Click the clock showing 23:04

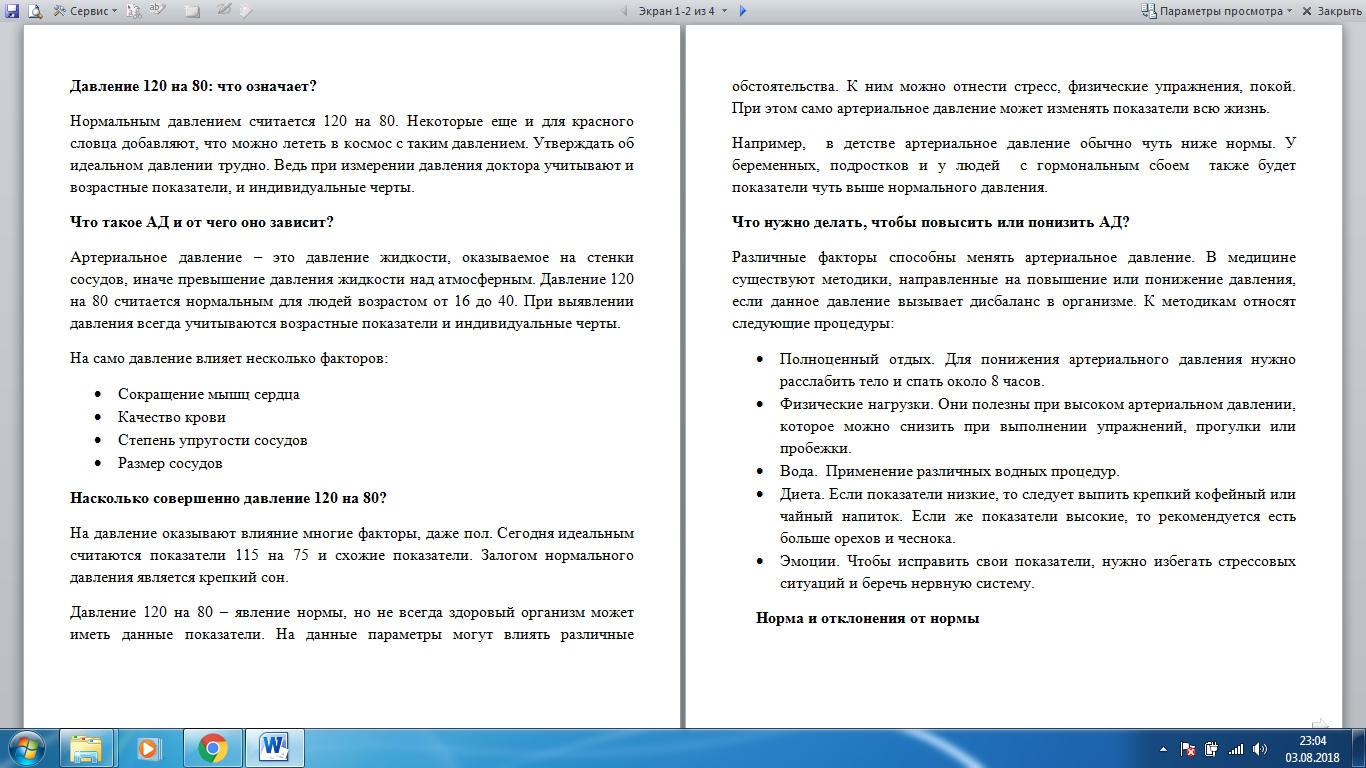tap(1312, 748)
